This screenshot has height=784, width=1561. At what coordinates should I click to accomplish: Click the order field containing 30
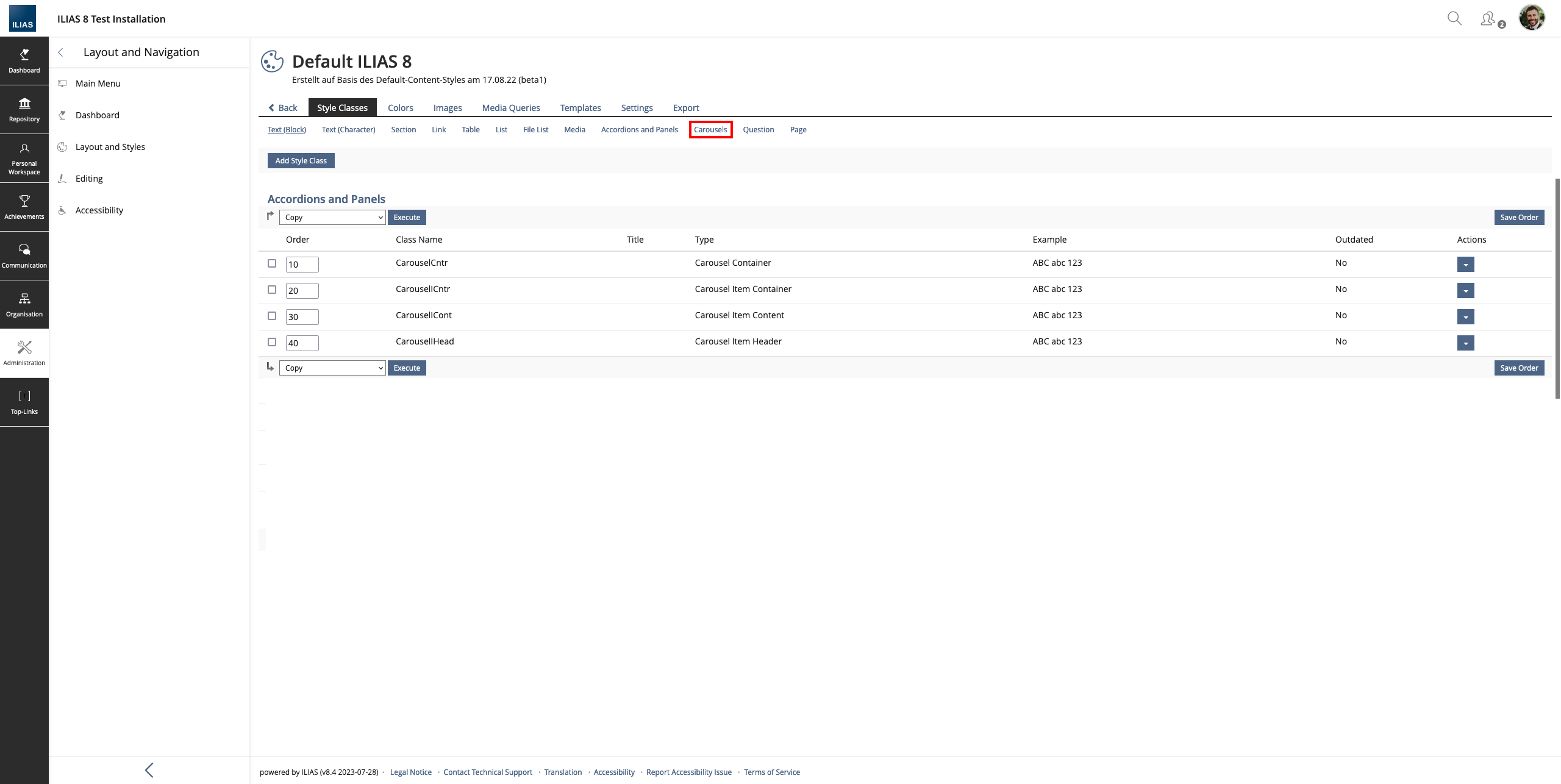(302, 317)
